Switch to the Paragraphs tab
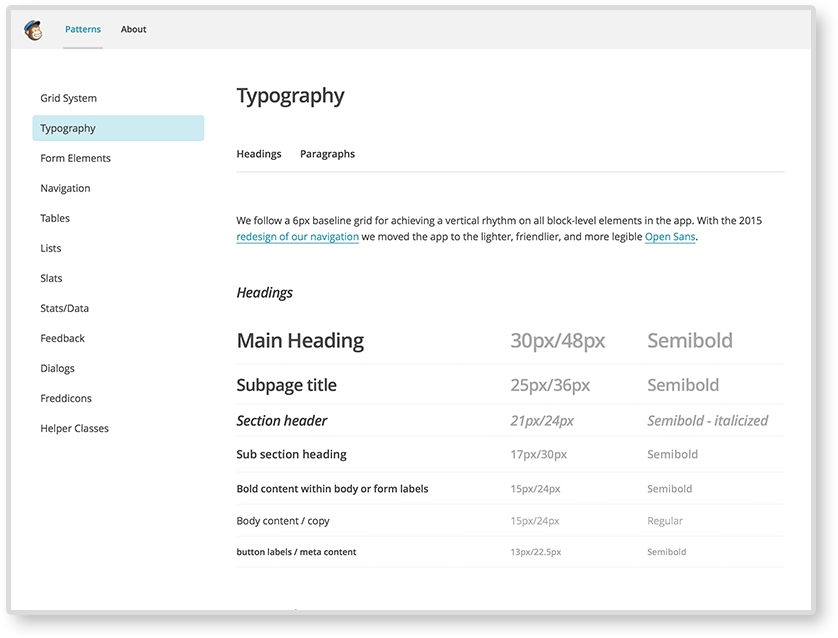The image size is (838, 638). point(327,153)
